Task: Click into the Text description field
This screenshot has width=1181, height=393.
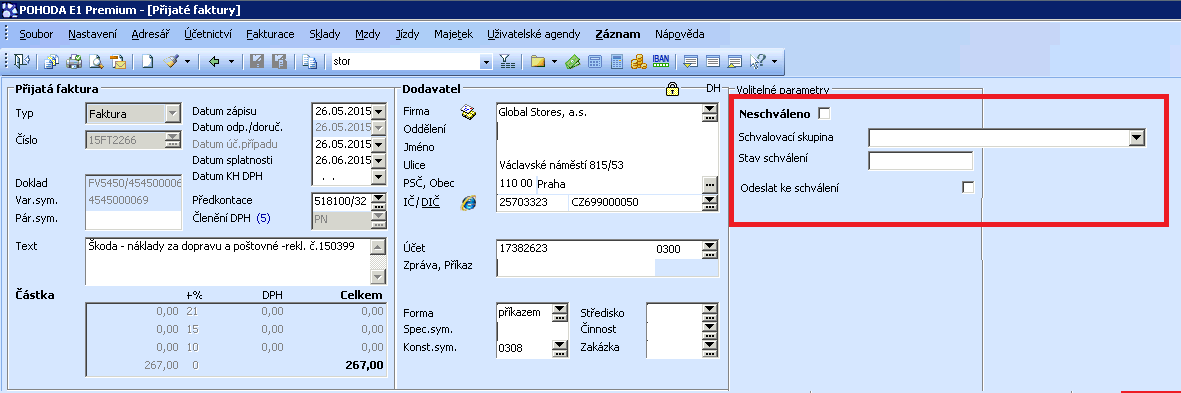Action: (x=227, y=262)
